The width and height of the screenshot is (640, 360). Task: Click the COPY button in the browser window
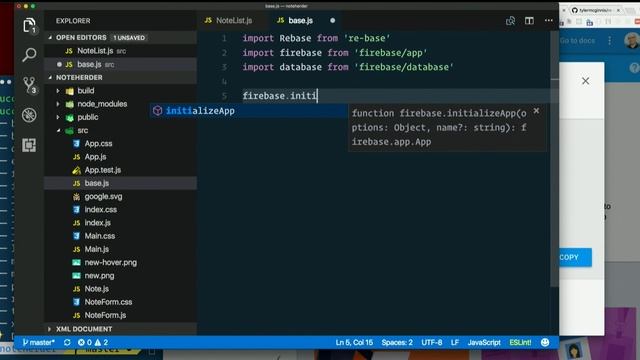coord(575,257)
